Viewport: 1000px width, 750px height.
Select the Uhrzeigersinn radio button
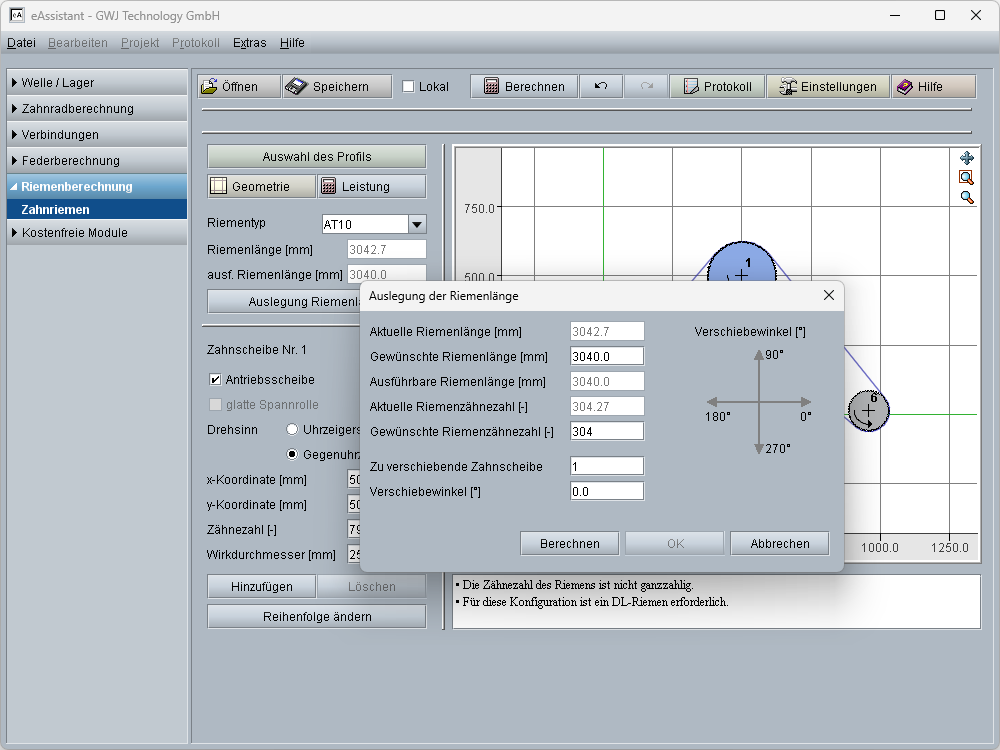292,429
